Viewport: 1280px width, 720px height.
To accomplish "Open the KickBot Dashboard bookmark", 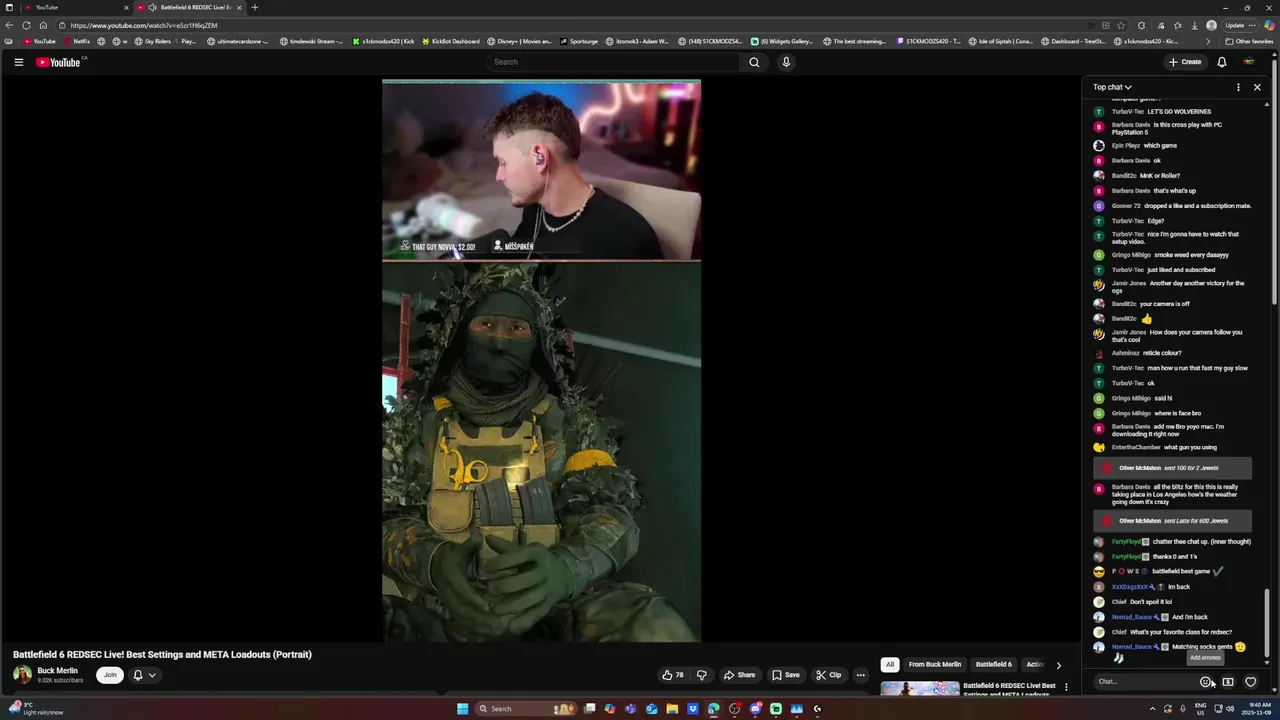I will tap(450, 41).
